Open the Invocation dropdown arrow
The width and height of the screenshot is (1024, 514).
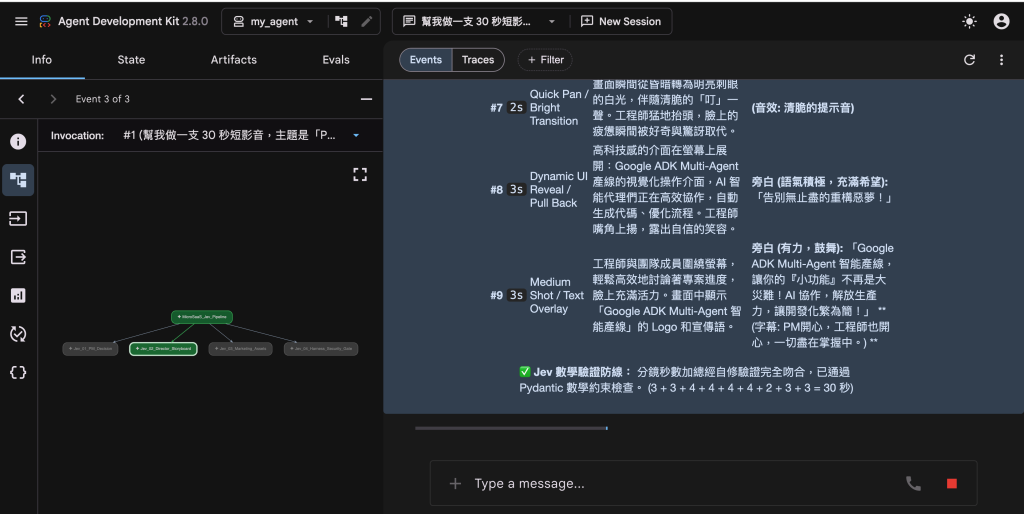pyautogui.click(x=356, y=135)
